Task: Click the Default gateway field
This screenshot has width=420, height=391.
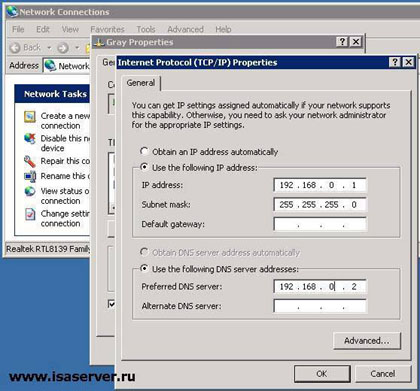Action: click(320, 224)
